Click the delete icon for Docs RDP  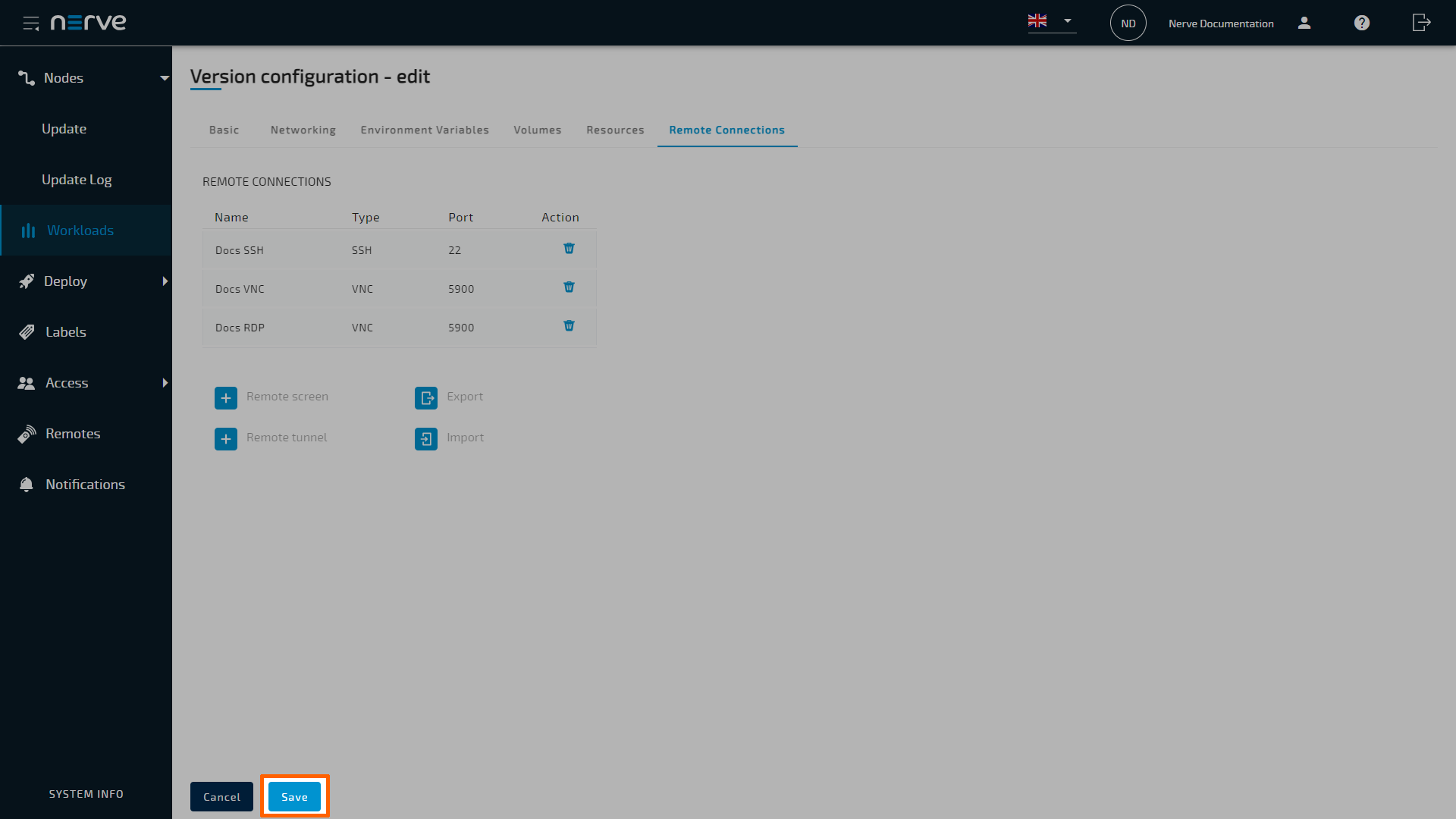[x=569, y=326]
